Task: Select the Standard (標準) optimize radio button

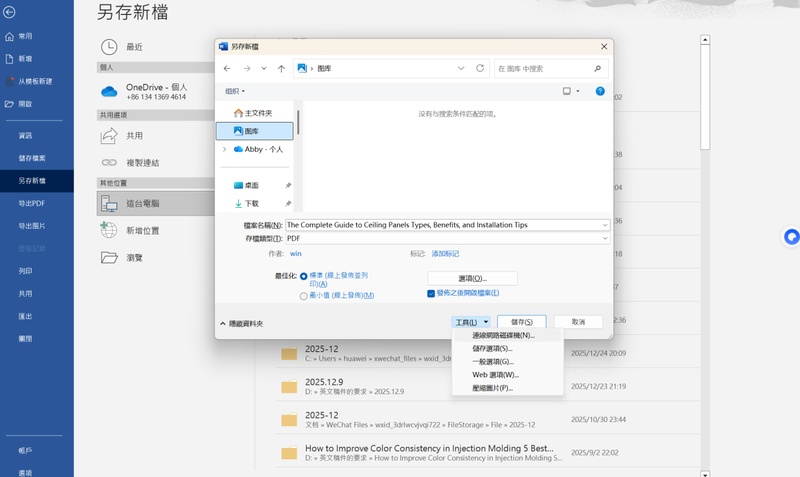Action: click(x=304, y=276)
